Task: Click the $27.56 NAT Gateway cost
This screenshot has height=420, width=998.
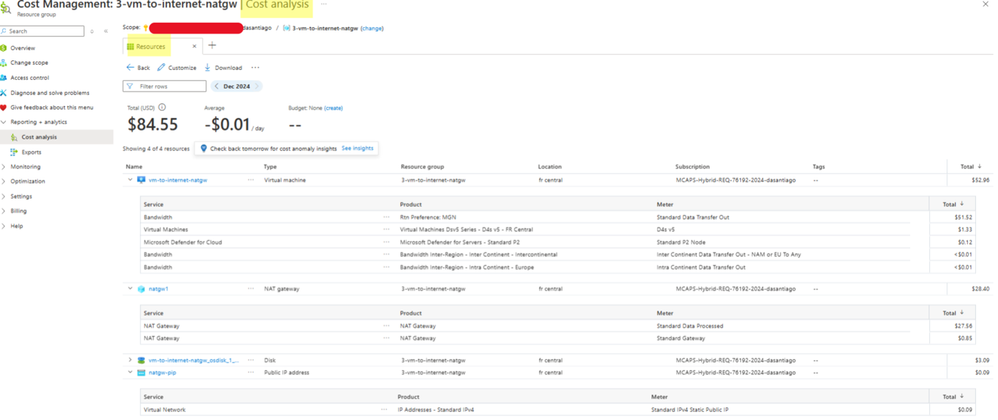Action: click(x=964, y=326)
